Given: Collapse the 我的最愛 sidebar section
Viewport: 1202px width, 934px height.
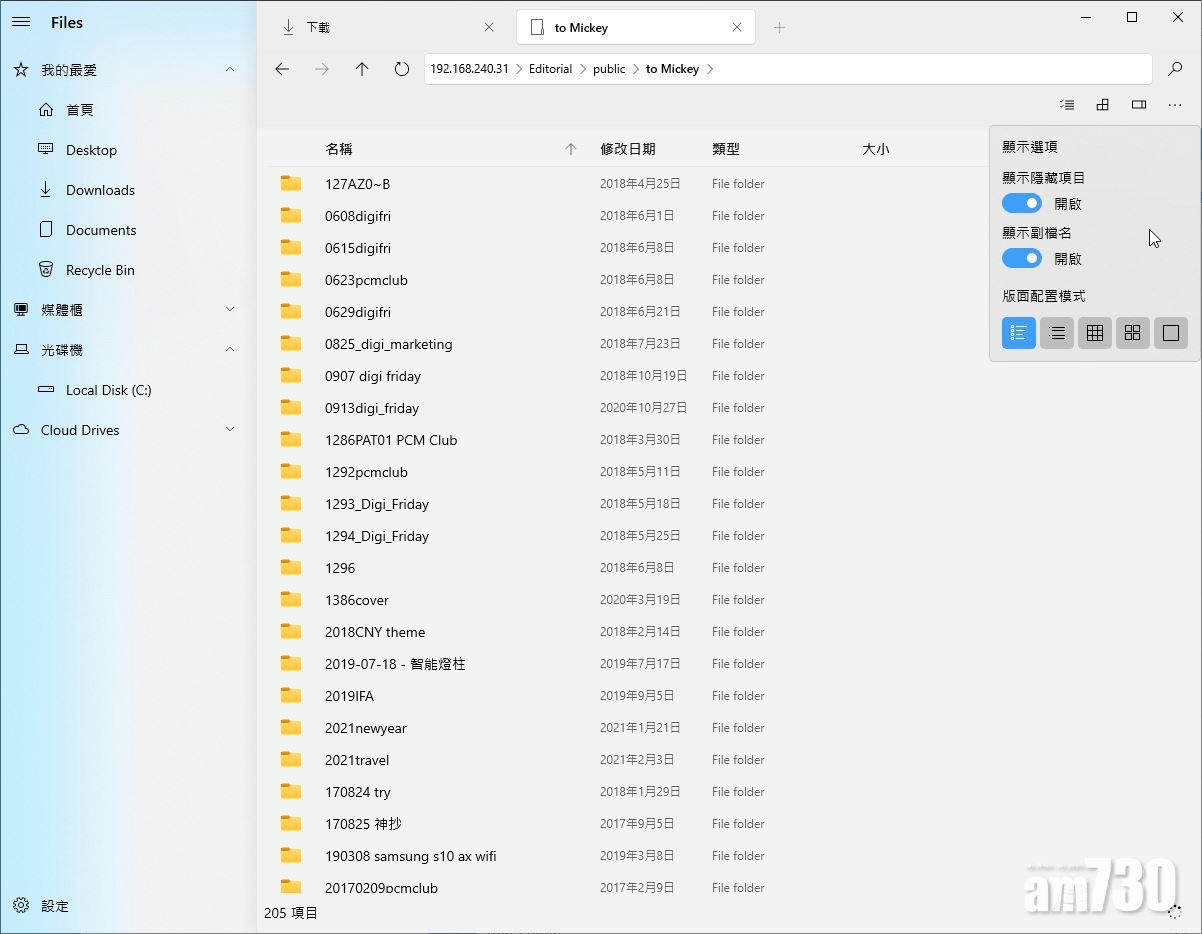Looking at the screenshot, I should pos(230,70).
